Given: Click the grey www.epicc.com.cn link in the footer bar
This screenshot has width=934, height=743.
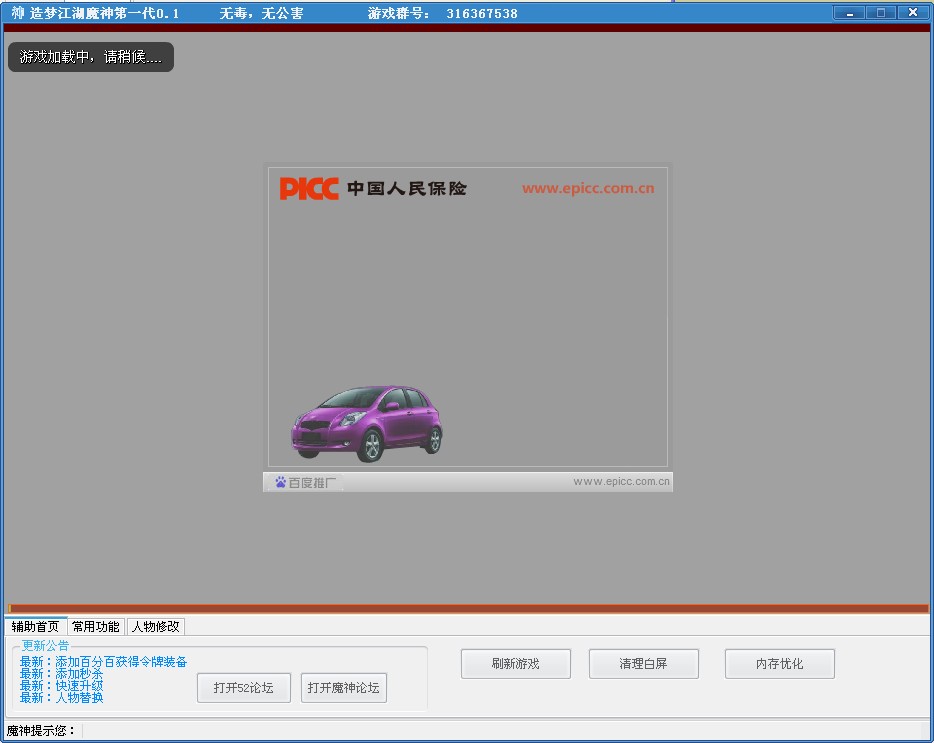Looking at the screenshot, I should pyautogui.click(x=621, y=481).
